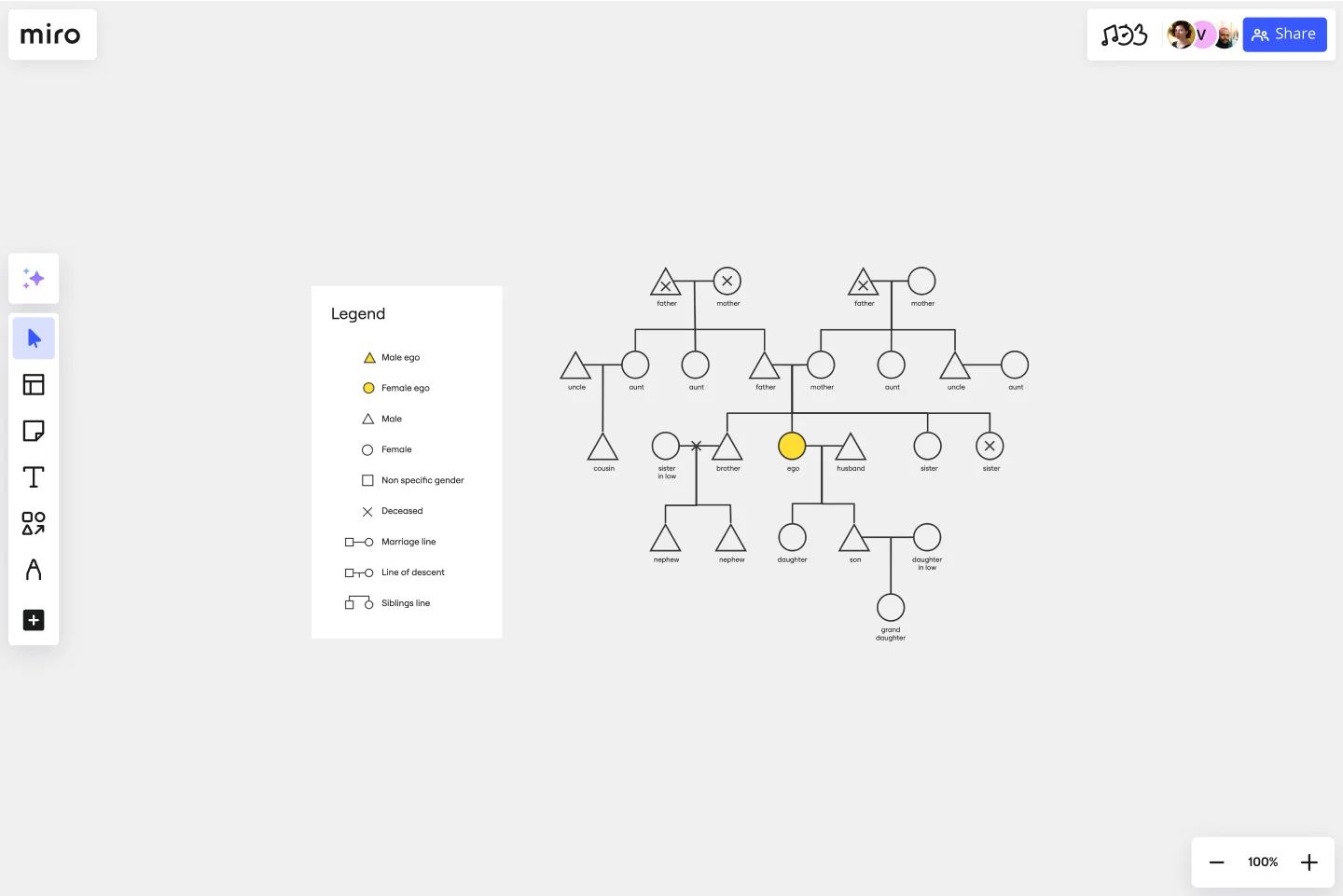
Task: Click the first collaborator avatar photo
Action: (1180, 34)
